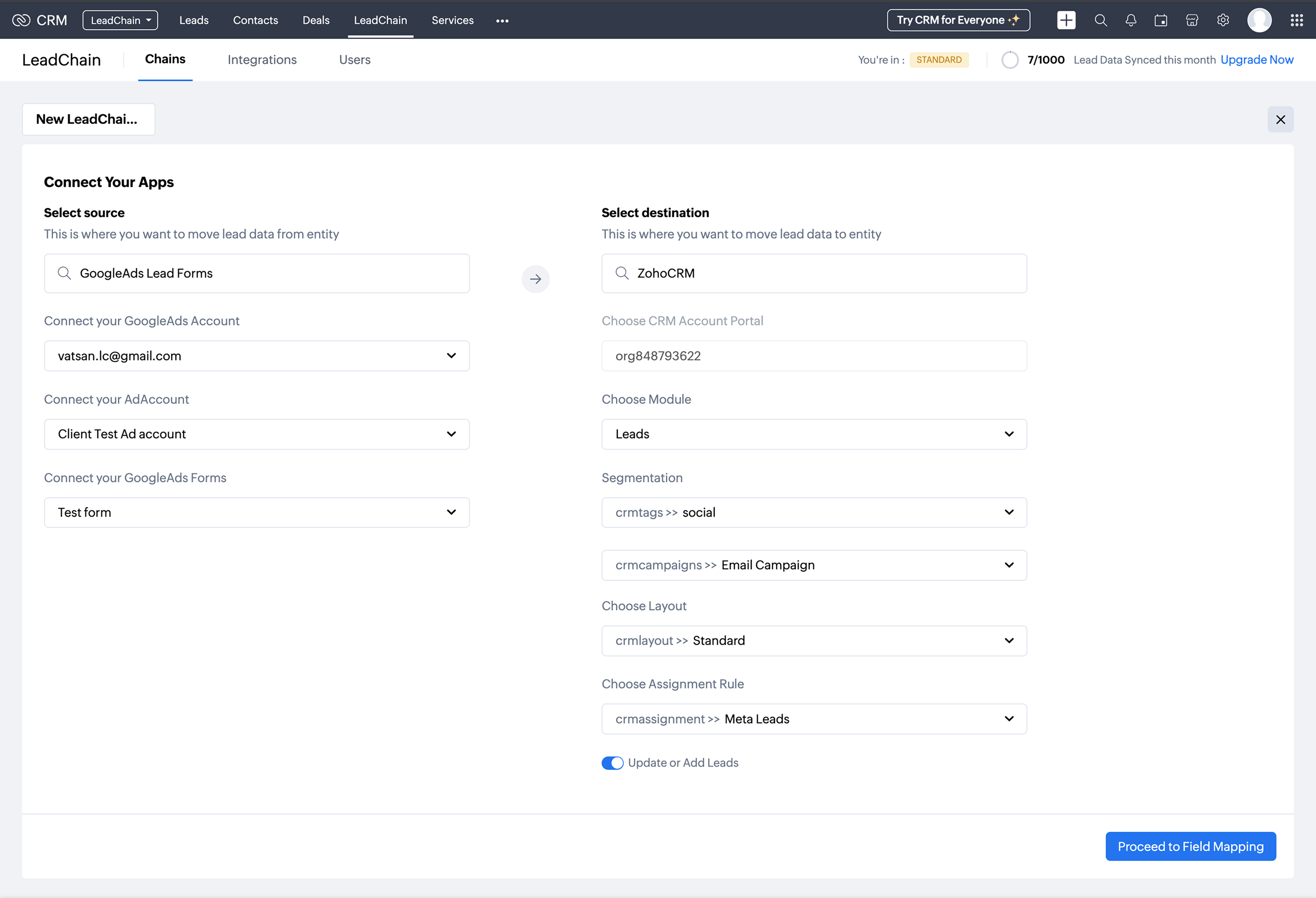Open the notifications bell icon
Viewport: 1316px width, 898px height.
click(x=1131, y=21)
